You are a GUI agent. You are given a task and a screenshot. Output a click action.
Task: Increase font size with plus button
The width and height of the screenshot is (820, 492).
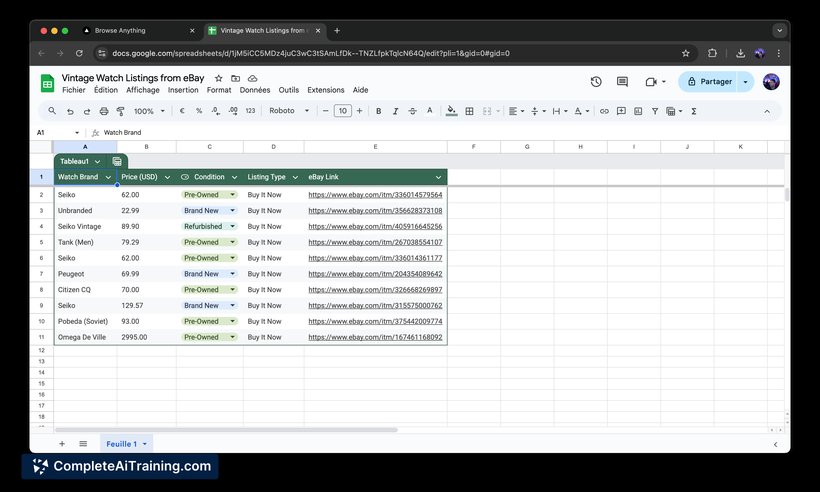pyautogui.click(x=359, y=111)
